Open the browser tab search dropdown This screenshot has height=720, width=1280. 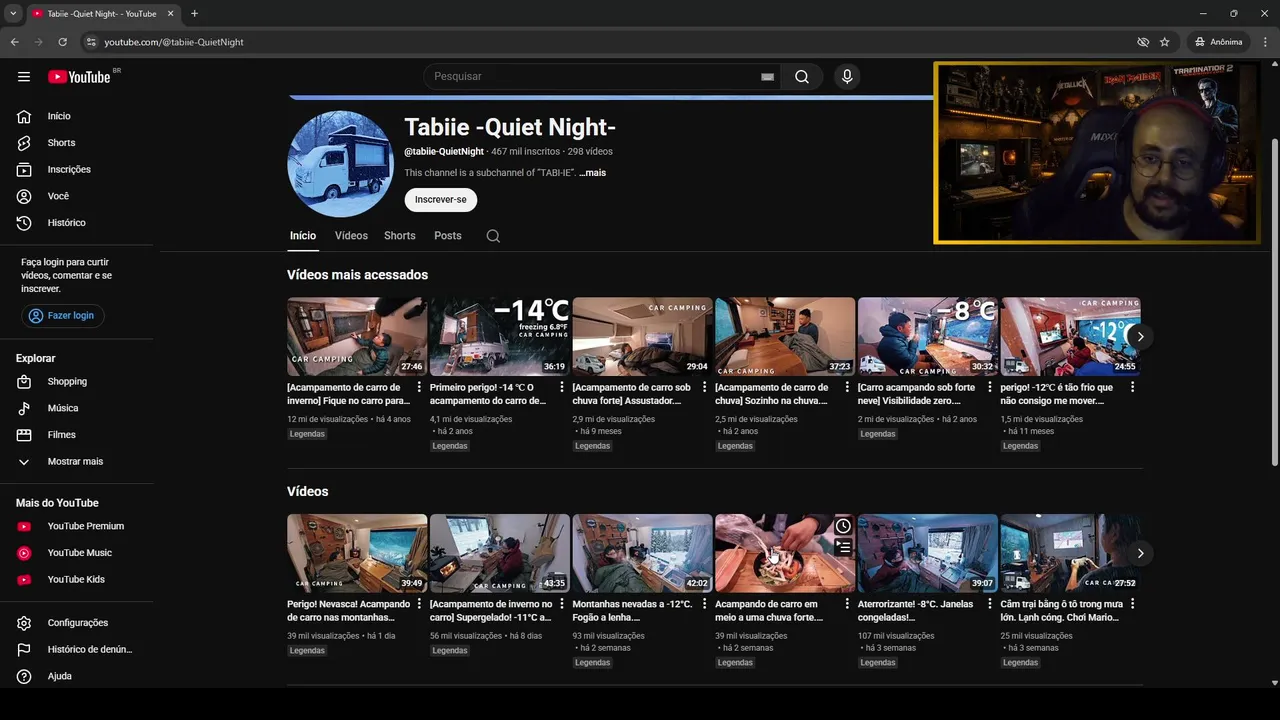(13, 14)
